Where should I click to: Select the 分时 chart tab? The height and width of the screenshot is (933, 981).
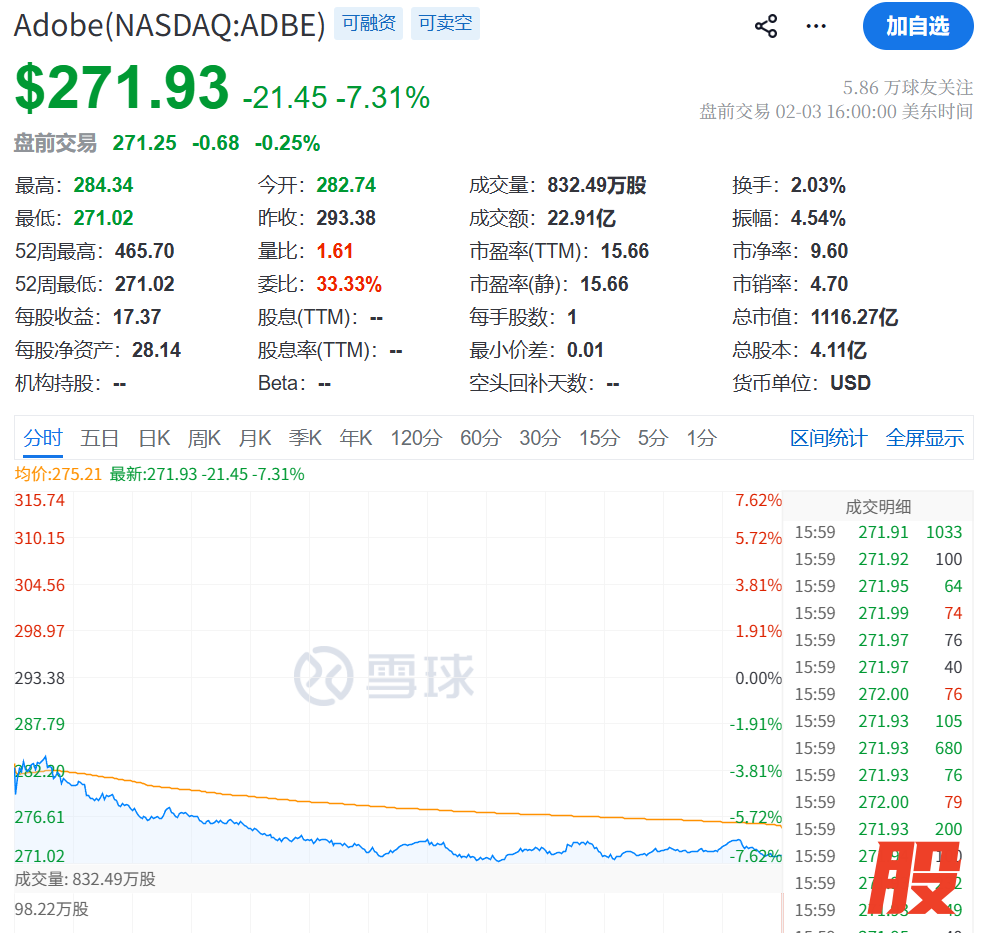coord(43,438)
